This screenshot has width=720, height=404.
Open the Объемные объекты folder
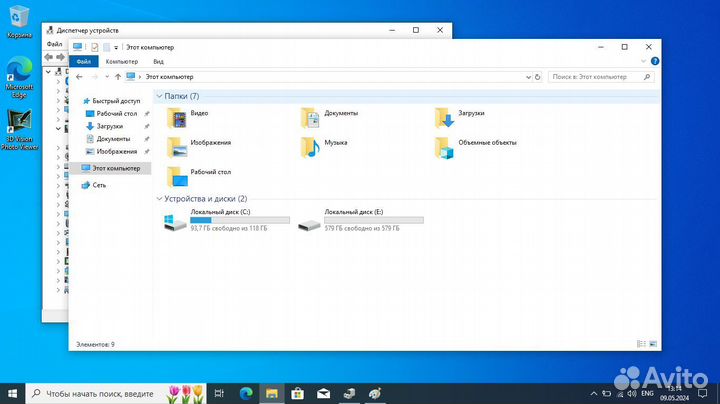tap(475, 147)
